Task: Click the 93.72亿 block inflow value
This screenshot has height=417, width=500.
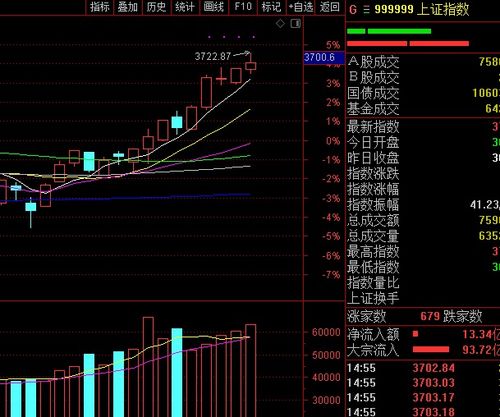Action: 481,350
